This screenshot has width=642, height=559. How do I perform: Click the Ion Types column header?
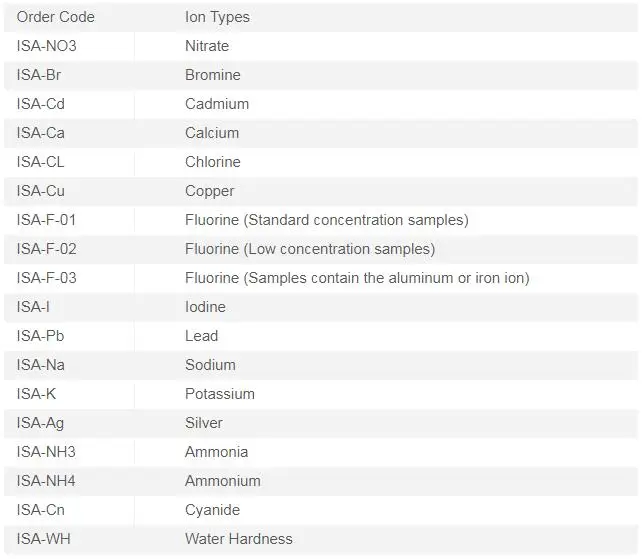tap(217, 17)
